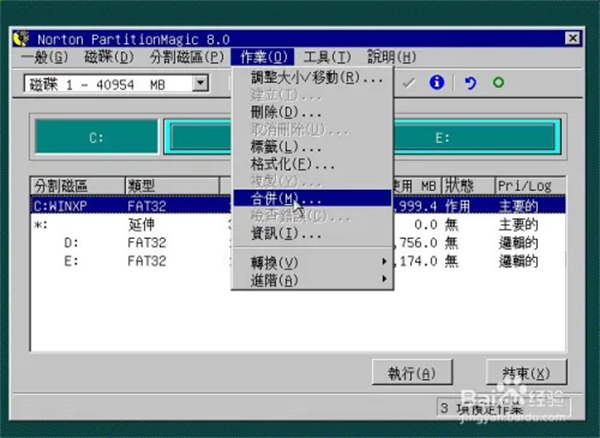This screenshot has width=600, height=438.
Task: Select the E: partition block in disk map
Action: [x=442, y=137]
